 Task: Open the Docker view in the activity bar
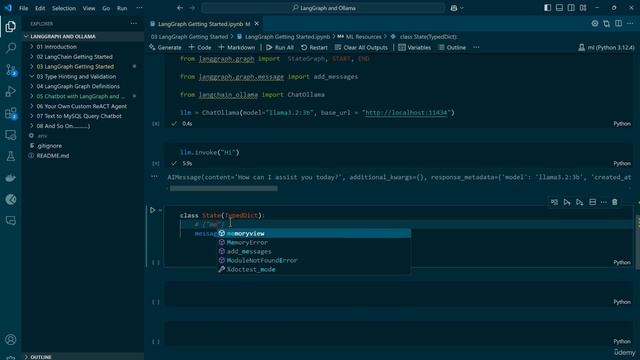pos(11,178)
